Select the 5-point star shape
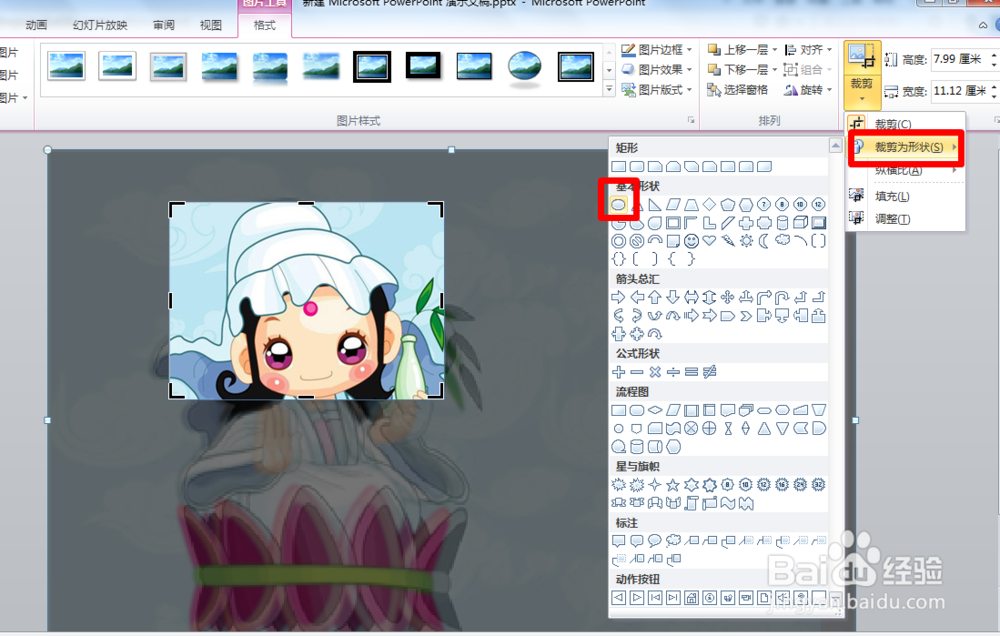 673,485
